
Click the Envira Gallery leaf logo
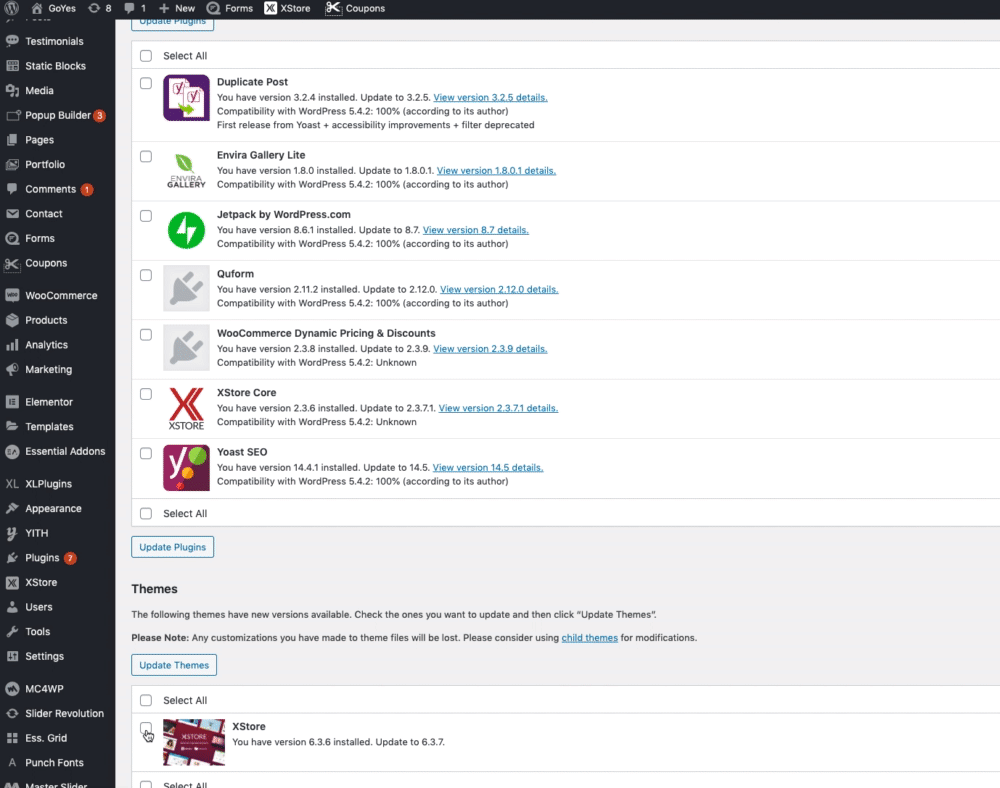[186, 171]
